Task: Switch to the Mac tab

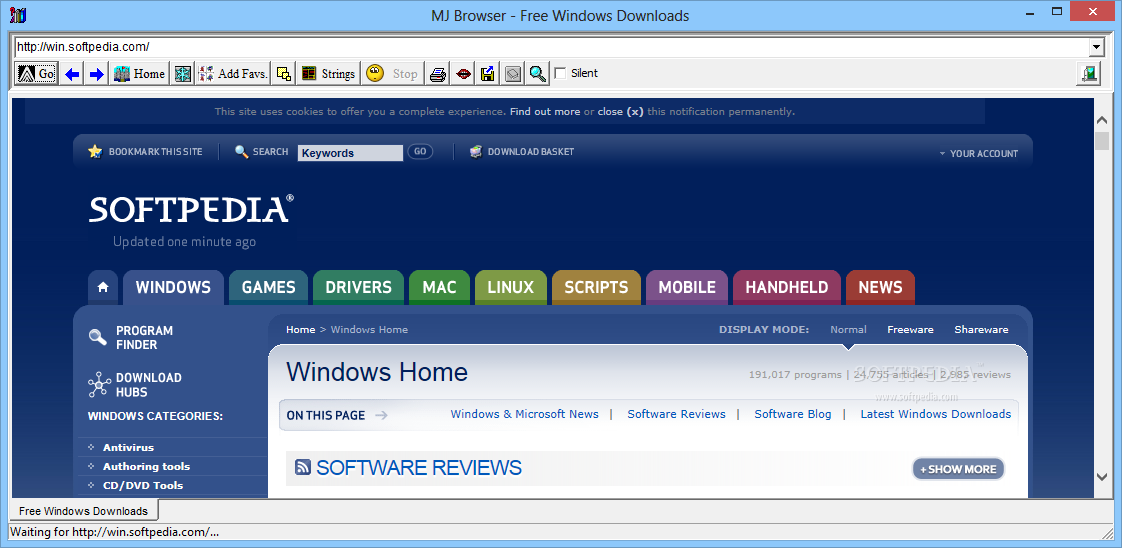Action: click(x=439, y=287)
